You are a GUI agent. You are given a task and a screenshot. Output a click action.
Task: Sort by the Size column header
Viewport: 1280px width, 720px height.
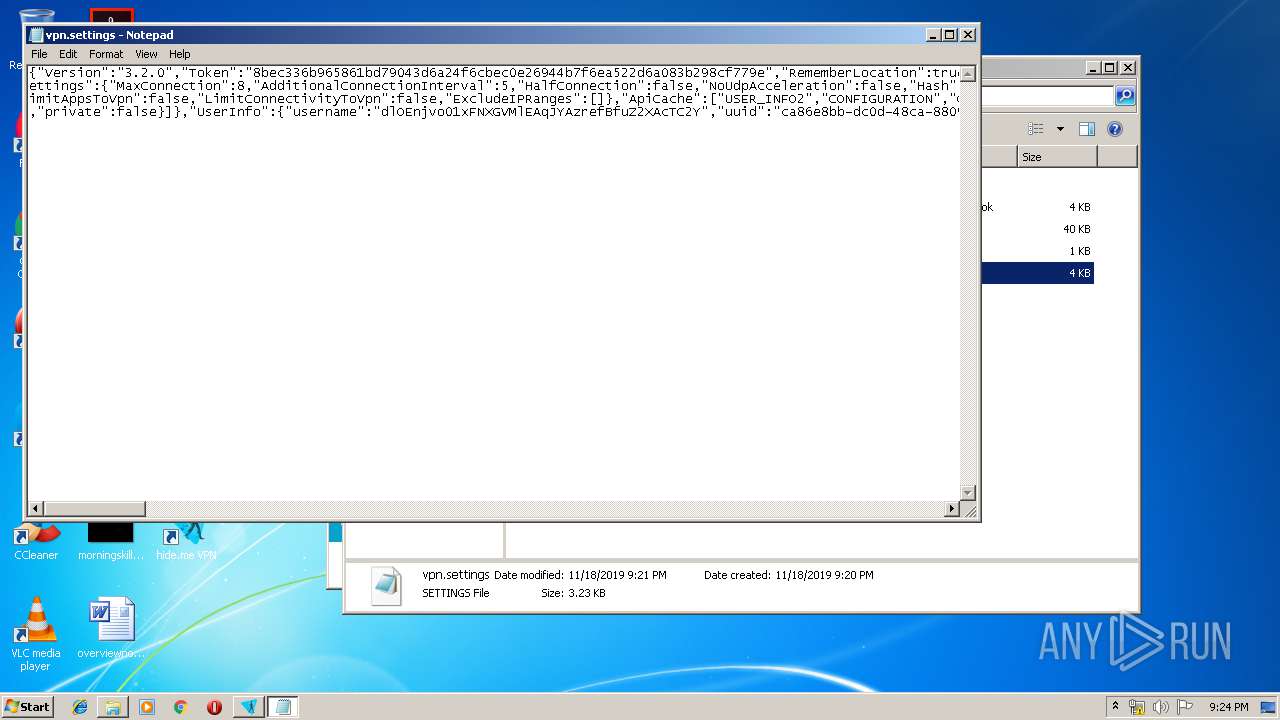click(1057, 157)
